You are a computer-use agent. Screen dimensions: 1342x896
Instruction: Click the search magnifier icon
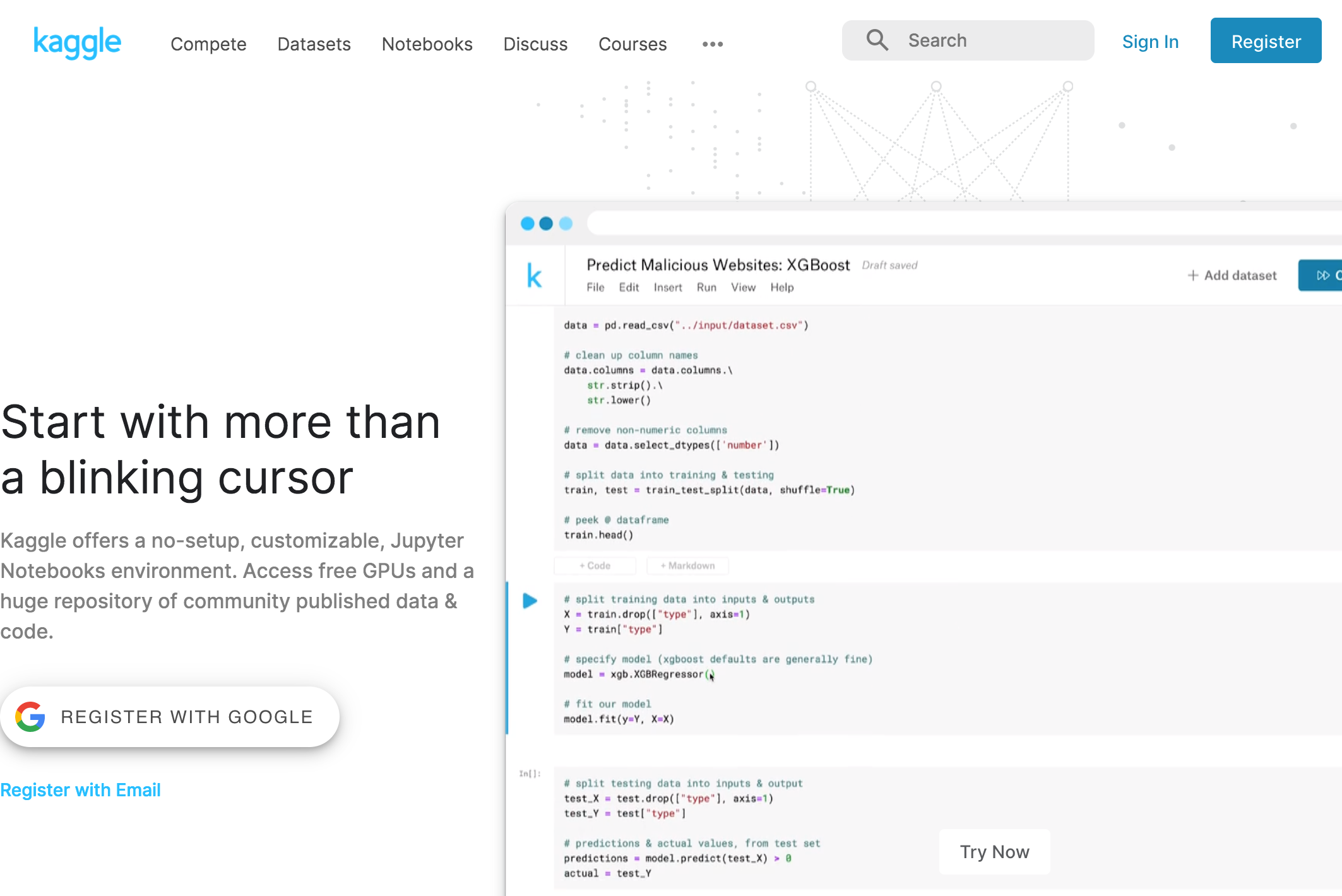pyautogui.click(x=877, y=40)
